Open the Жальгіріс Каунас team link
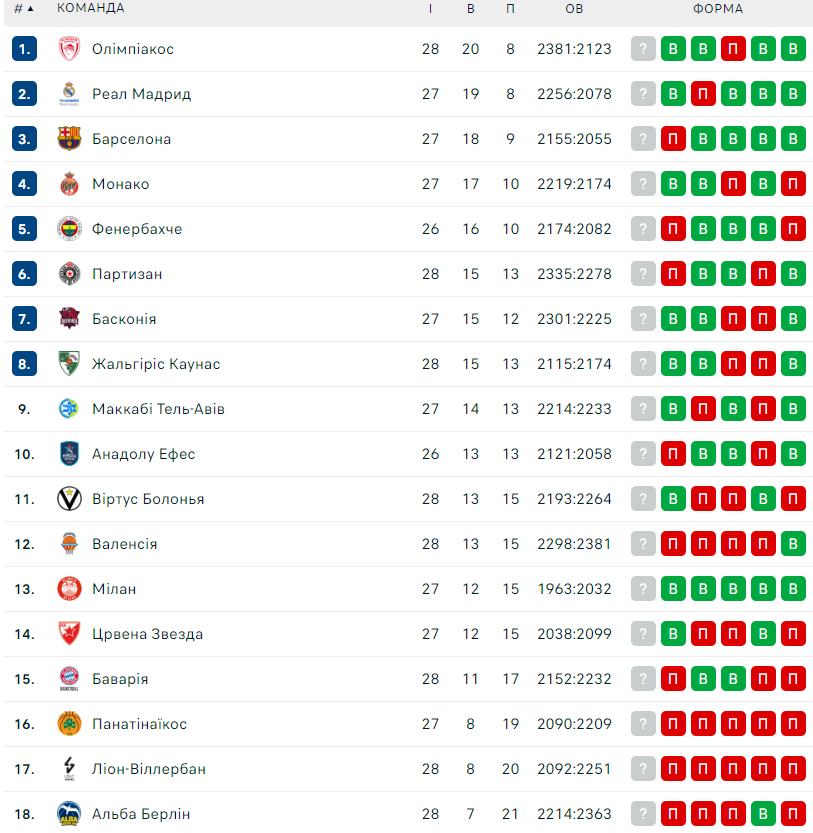The height and width of the screenshot is (833, 813). 156,364
